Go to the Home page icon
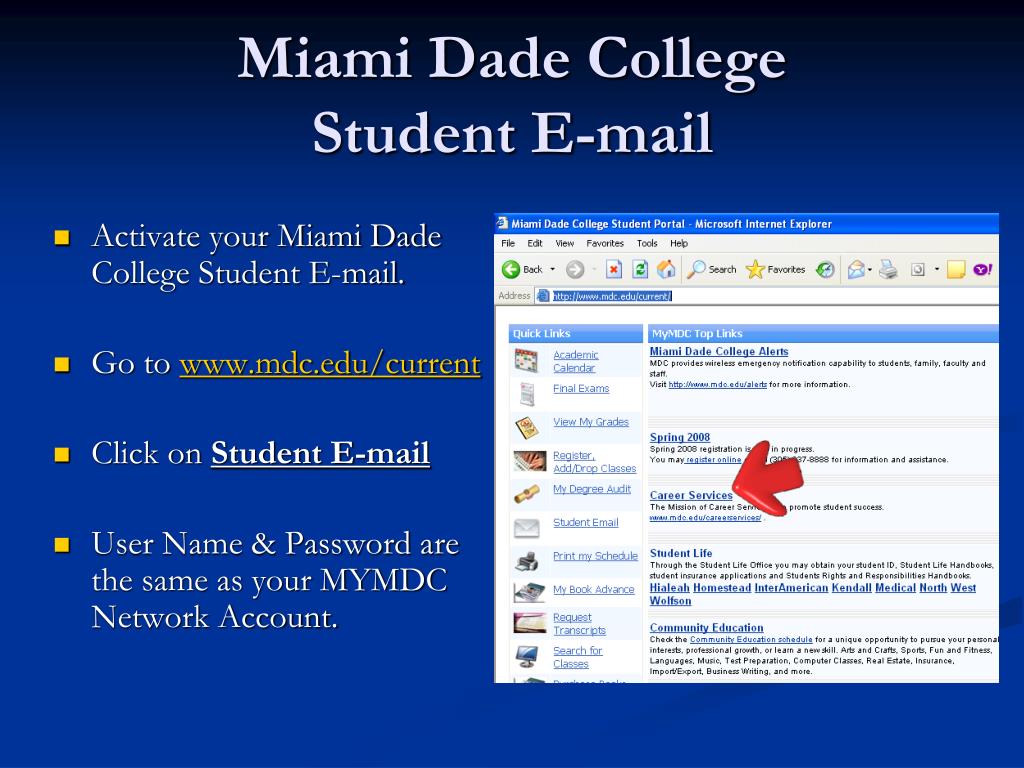 [666, 269]
